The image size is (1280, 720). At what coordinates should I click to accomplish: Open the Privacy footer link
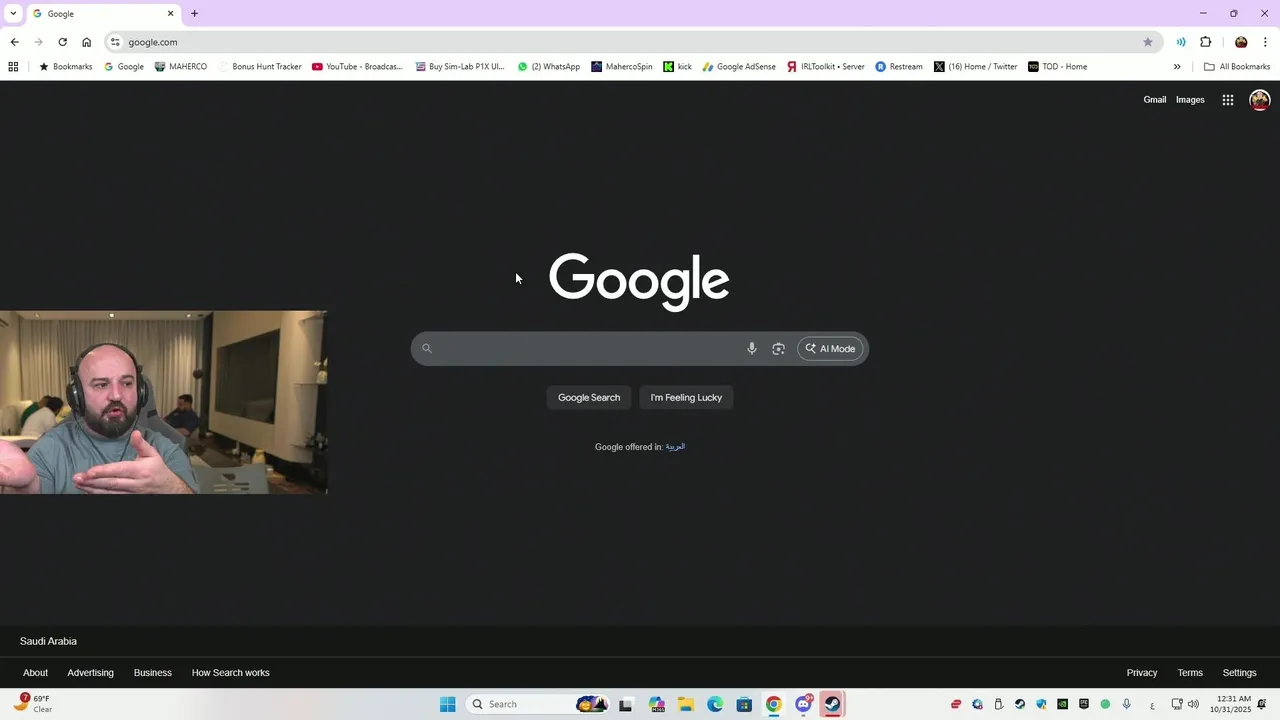pyautogui.click(x=1142, y=673)
